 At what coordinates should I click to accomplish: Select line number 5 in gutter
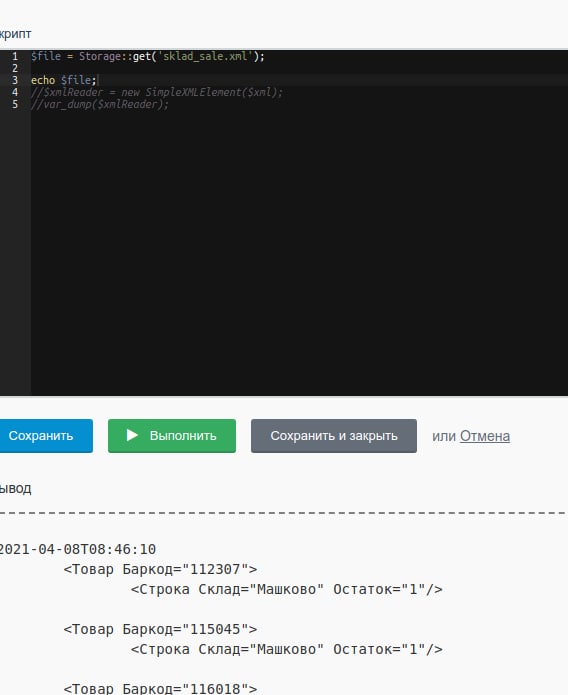[15, 104]
